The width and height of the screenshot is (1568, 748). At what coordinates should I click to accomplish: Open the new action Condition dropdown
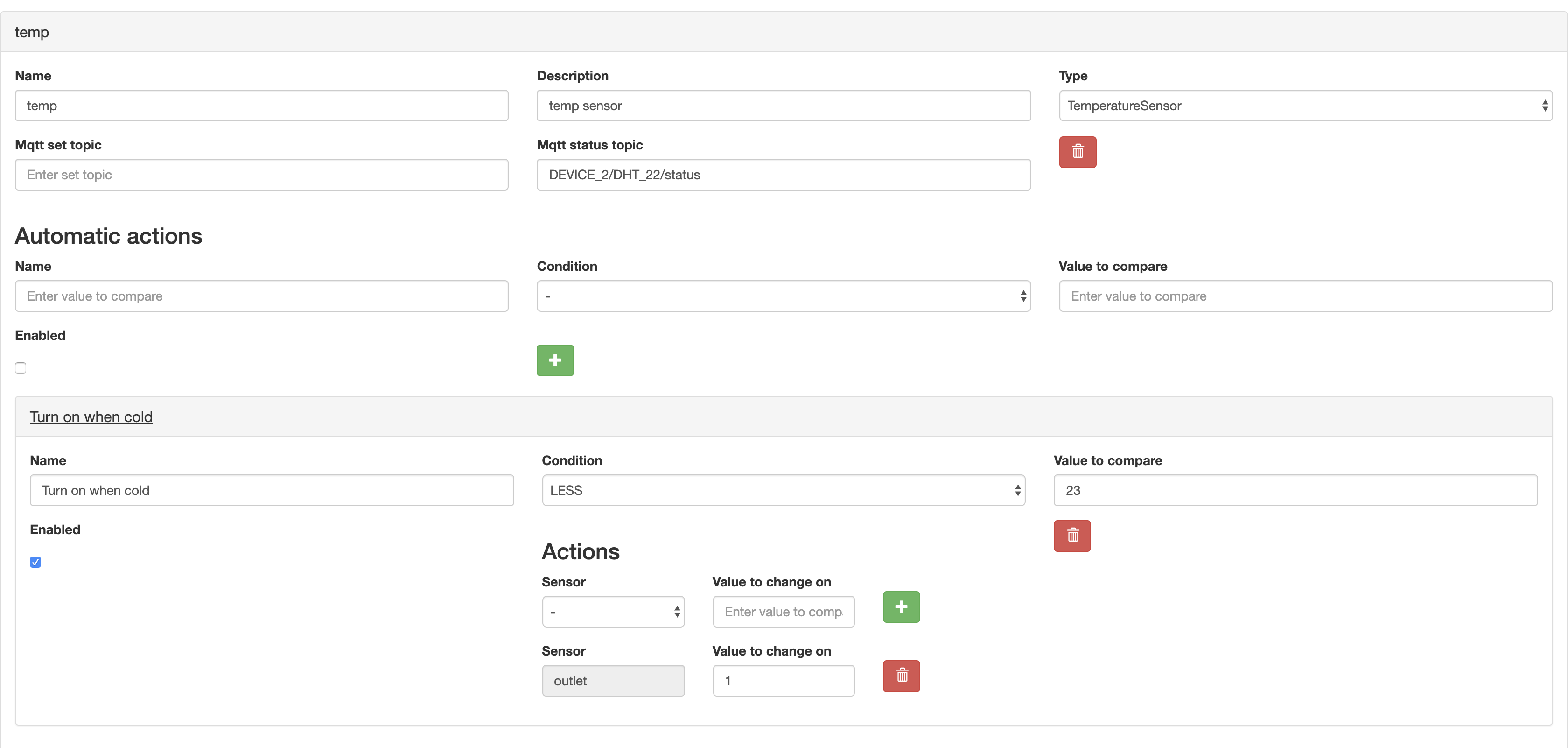(783, 296)
